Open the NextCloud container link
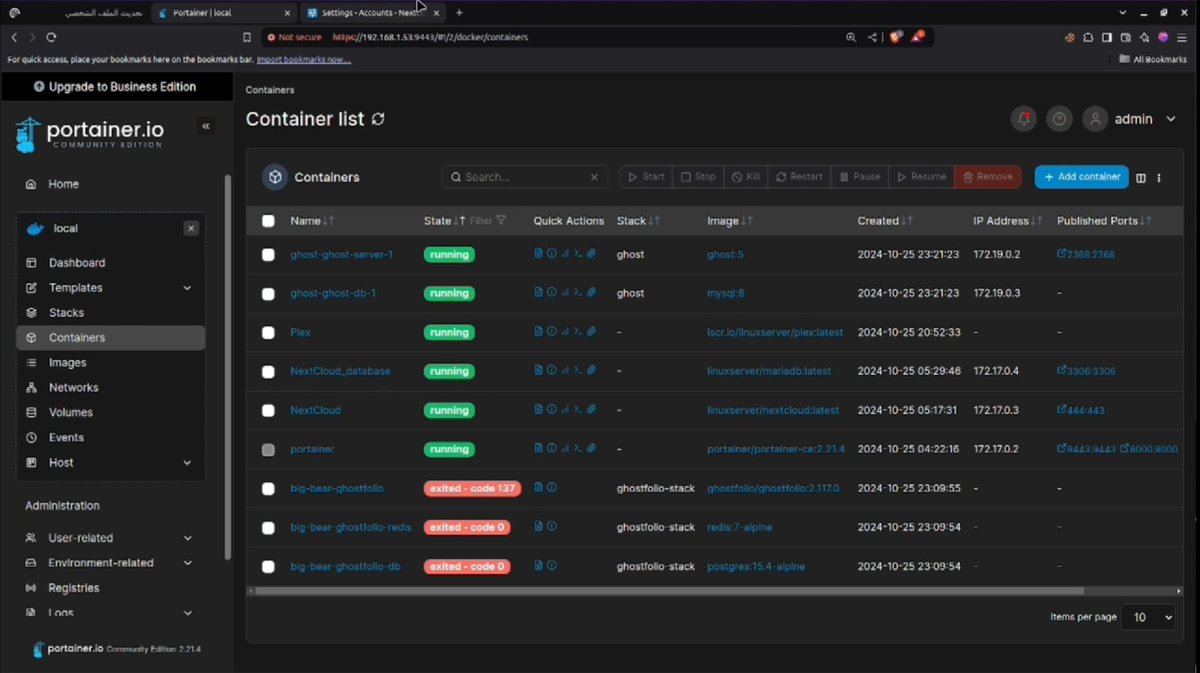Image resolution: width=1200 pixels, height=673 pixels. click(315, 410)
